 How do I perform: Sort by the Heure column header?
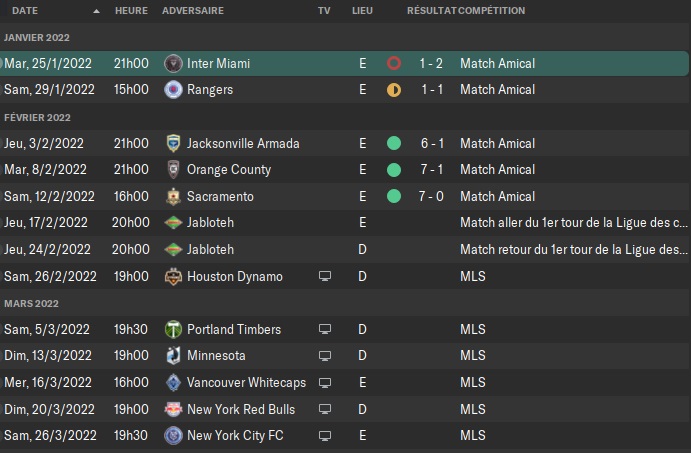point(131,11)
